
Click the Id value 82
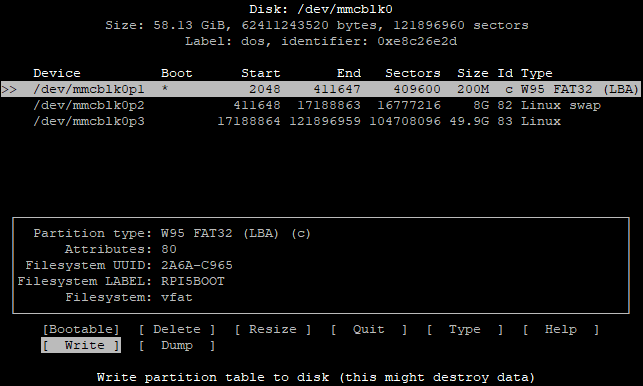[x=505, y=105]
